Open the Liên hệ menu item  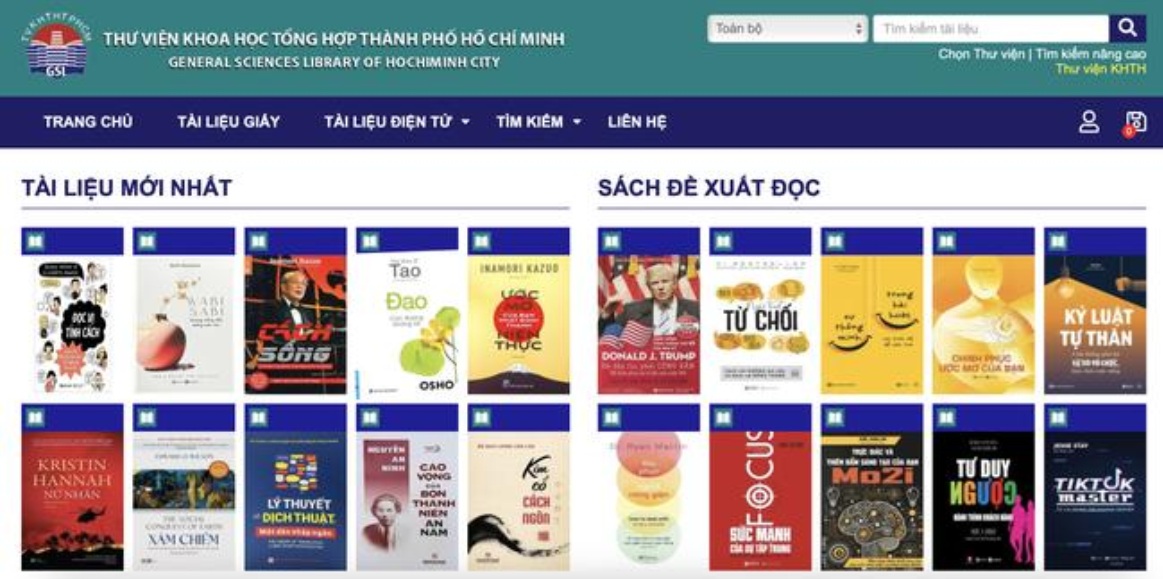coord(637,122)
